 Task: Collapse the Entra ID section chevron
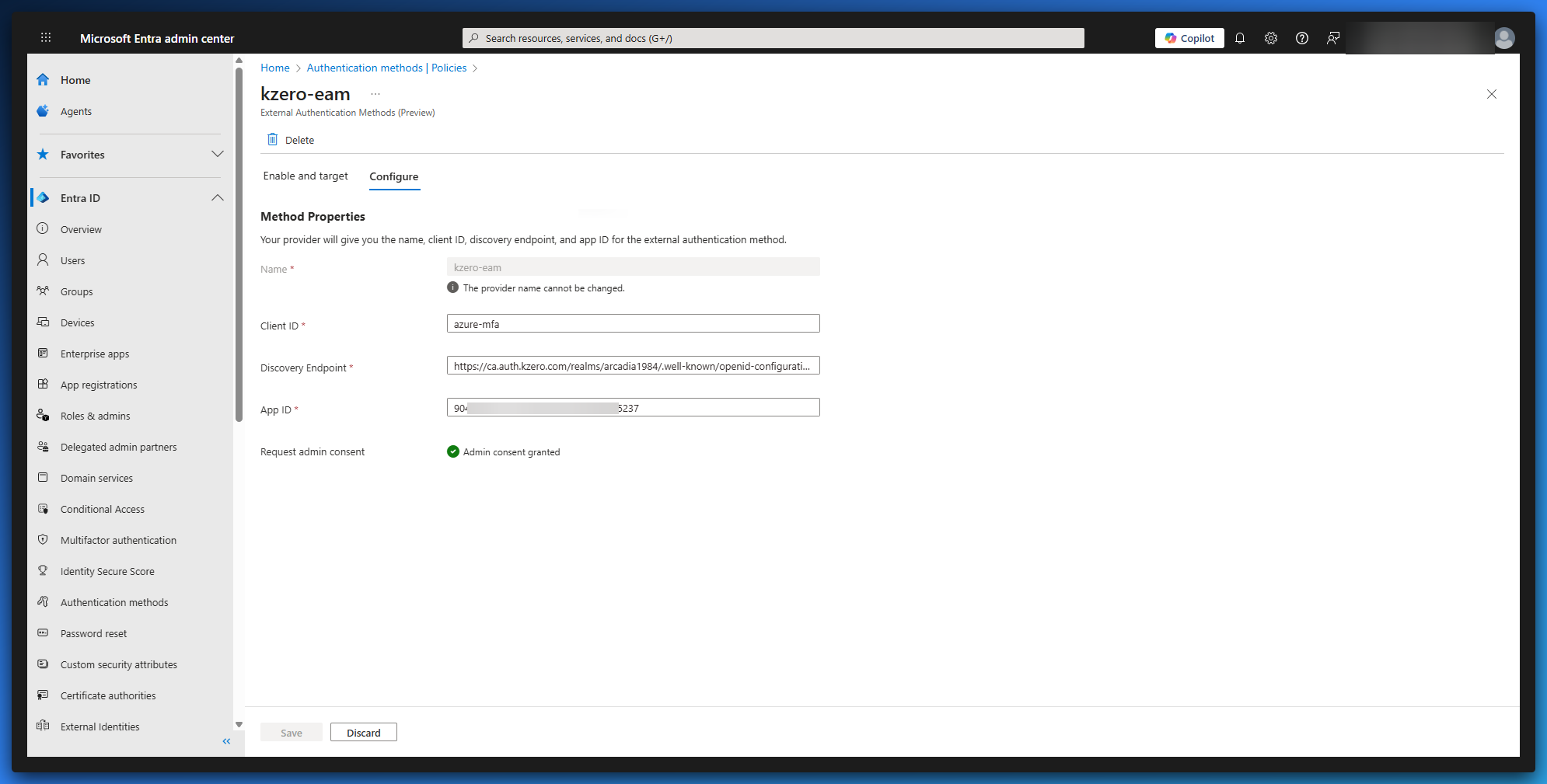tap(218, 197)
